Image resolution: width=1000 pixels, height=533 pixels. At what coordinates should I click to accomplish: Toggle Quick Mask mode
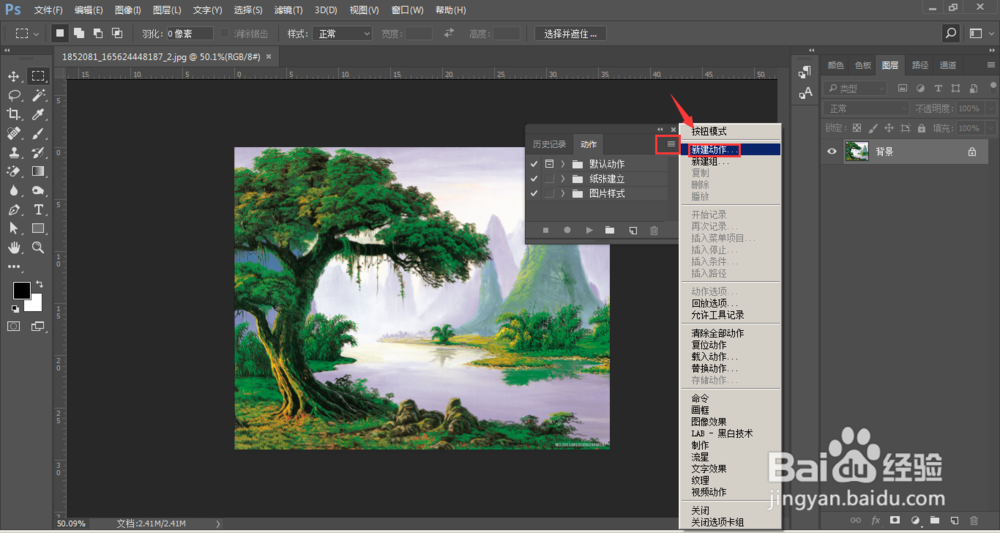point(13,326)
